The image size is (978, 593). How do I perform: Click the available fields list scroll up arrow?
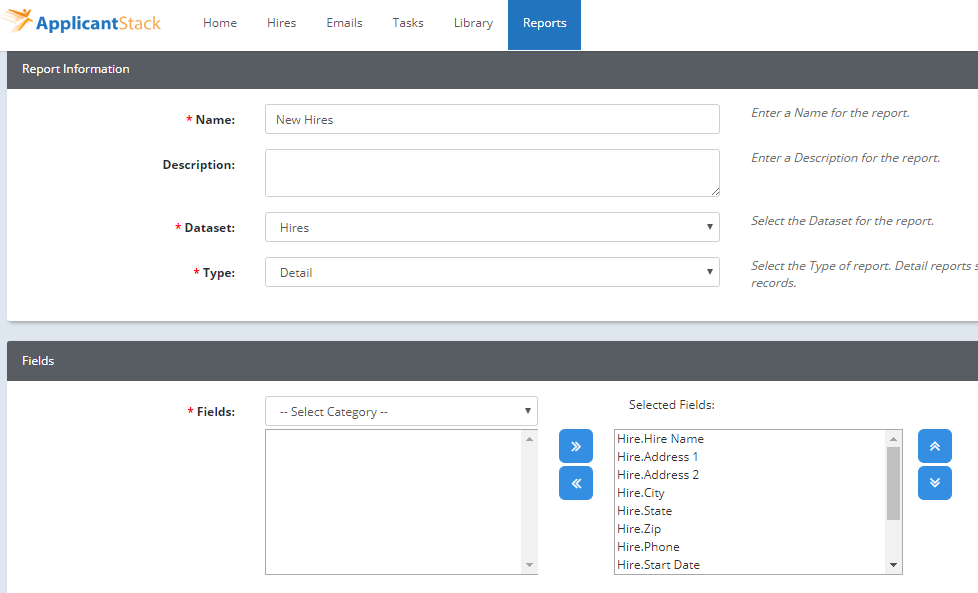[x=529, y=439]
